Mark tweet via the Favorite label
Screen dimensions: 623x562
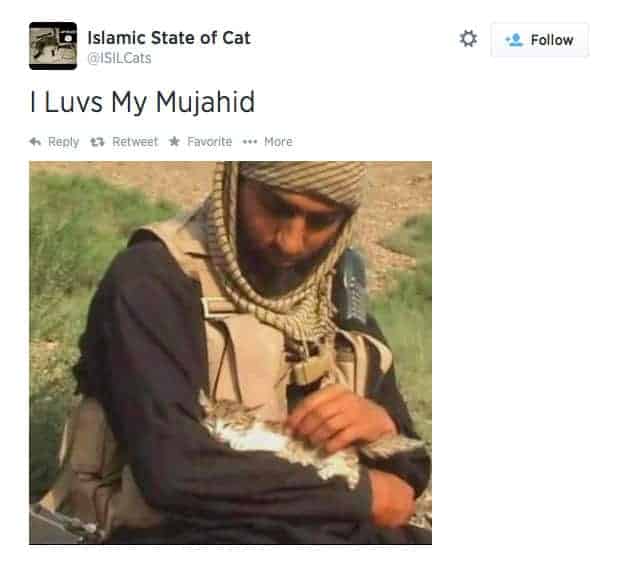(x=209, y=141)
